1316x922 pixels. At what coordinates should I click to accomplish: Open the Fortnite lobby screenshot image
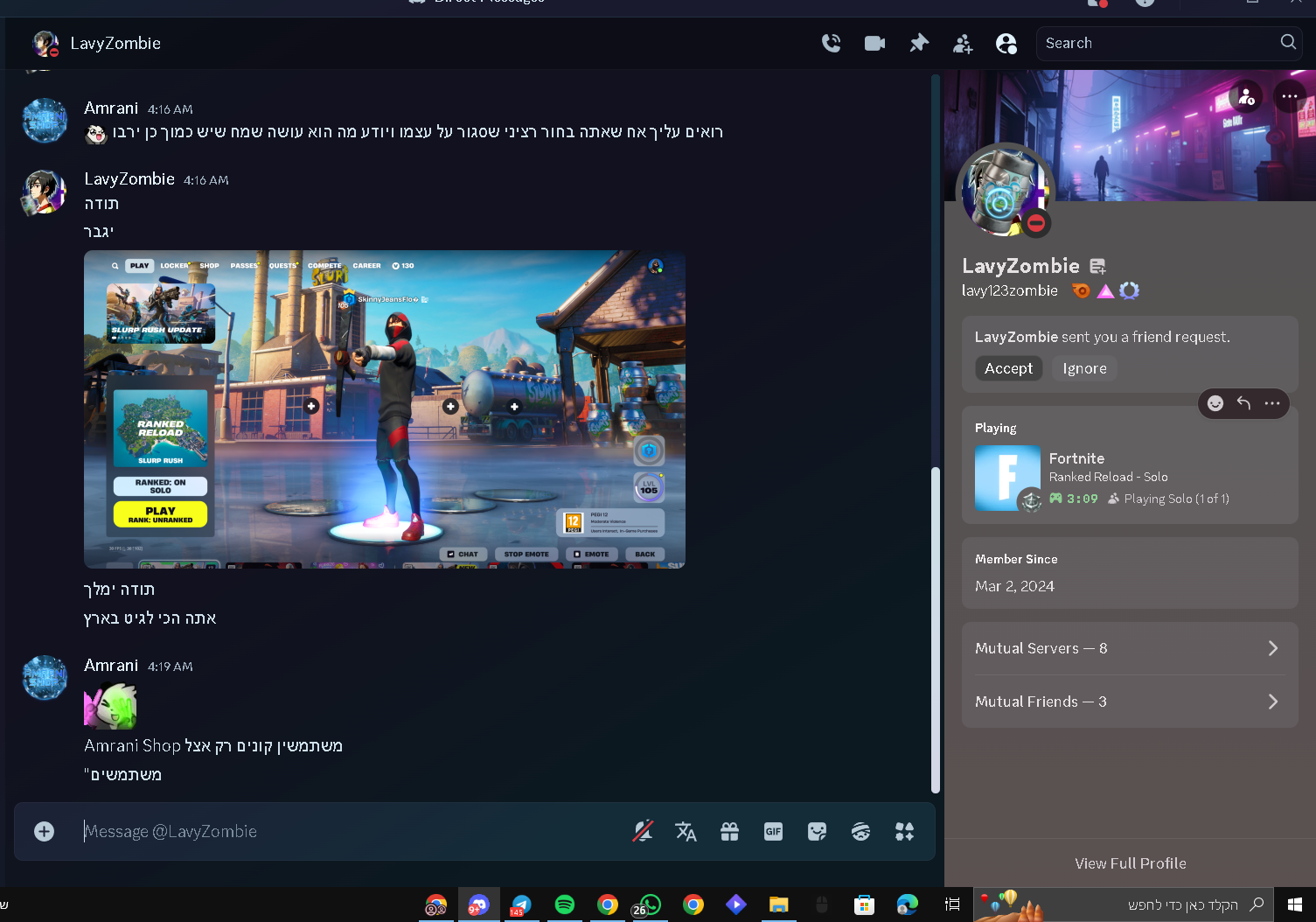click(385, 409)
